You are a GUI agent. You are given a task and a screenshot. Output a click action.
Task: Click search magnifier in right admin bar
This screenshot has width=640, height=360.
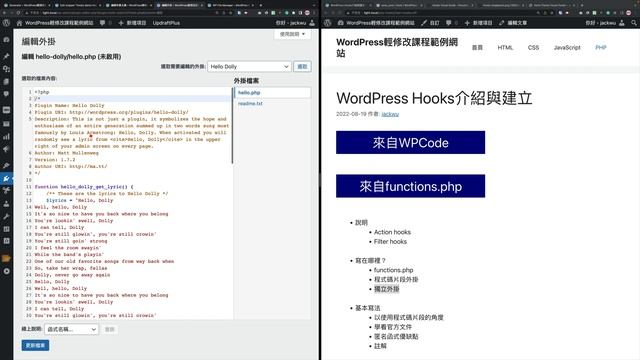coord(634,23)
